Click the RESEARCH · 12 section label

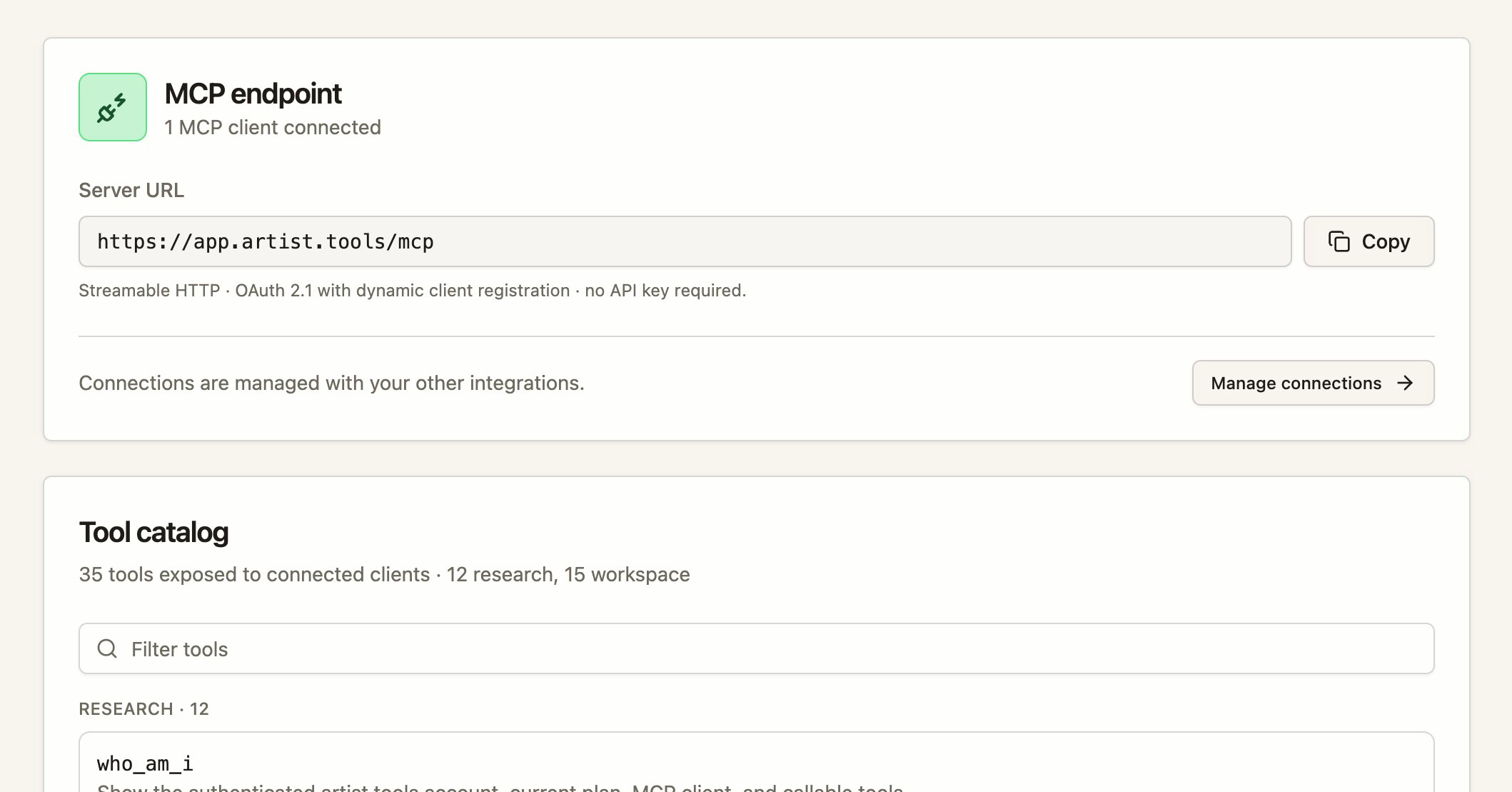(143, 708)
